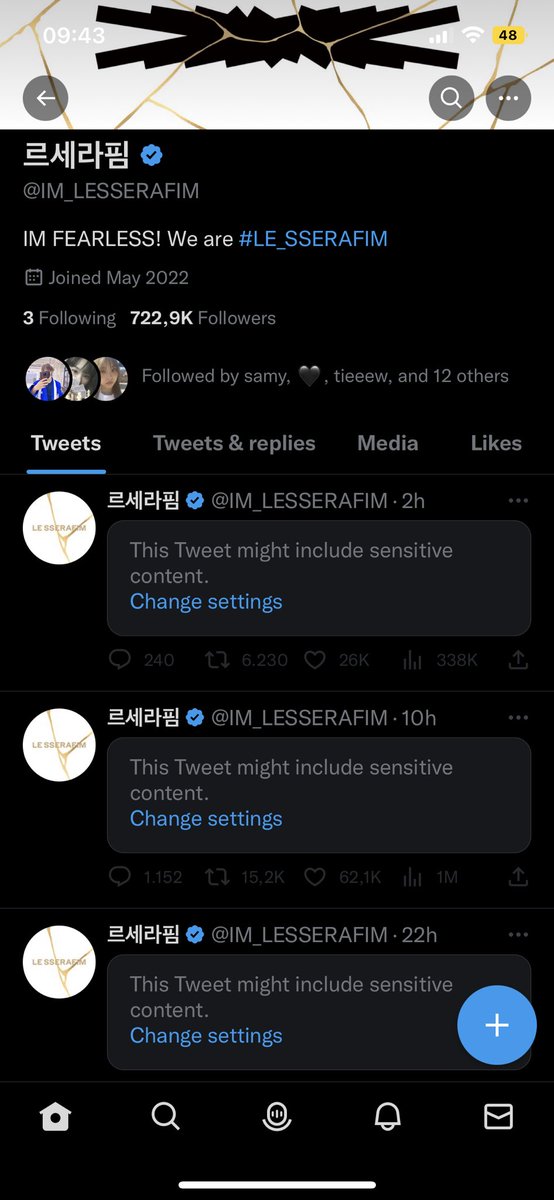554x1200 pixels.
Task: Go to Home in bottom bar
Action: (x=55, y=1116)
